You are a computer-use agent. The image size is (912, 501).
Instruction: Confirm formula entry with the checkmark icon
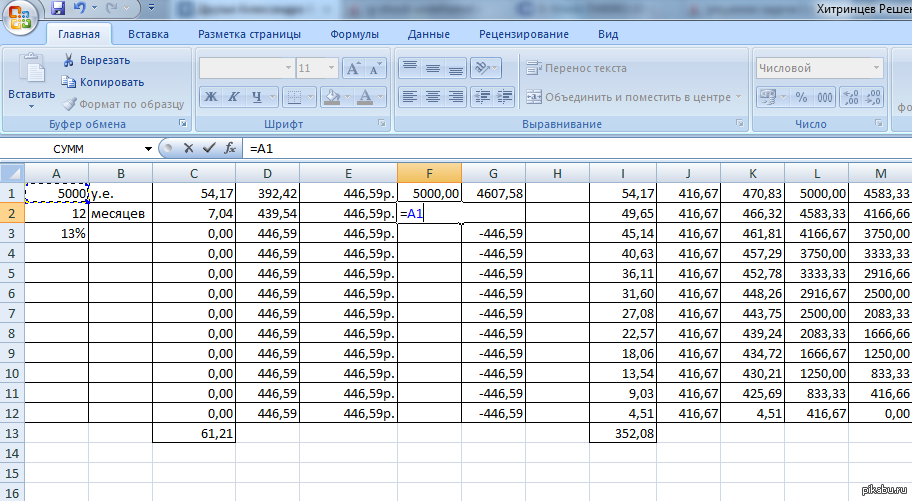click(208, 148)
